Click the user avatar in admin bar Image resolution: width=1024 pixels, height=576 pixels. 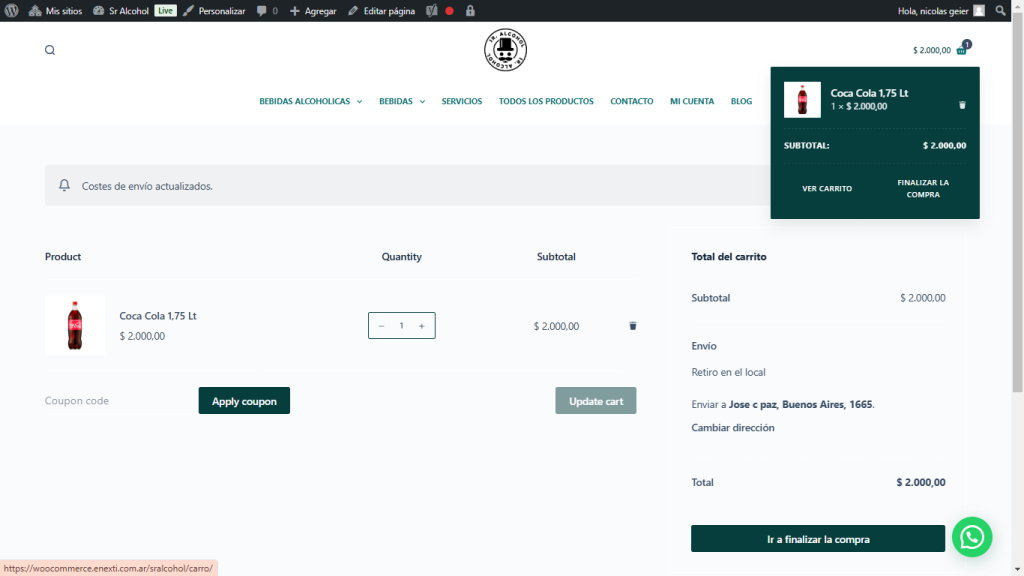point(978,10)
